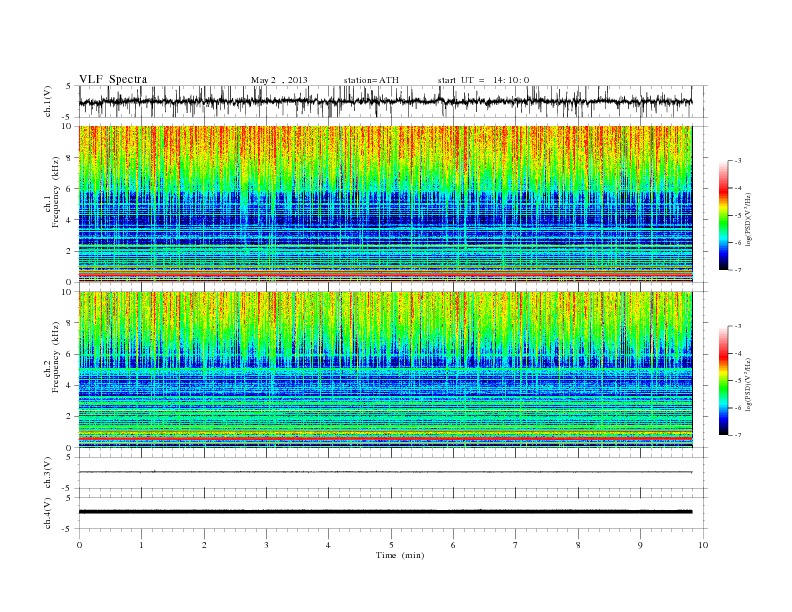Click the ch.1 voltage waveform trace panel

[x=393, y=101]
